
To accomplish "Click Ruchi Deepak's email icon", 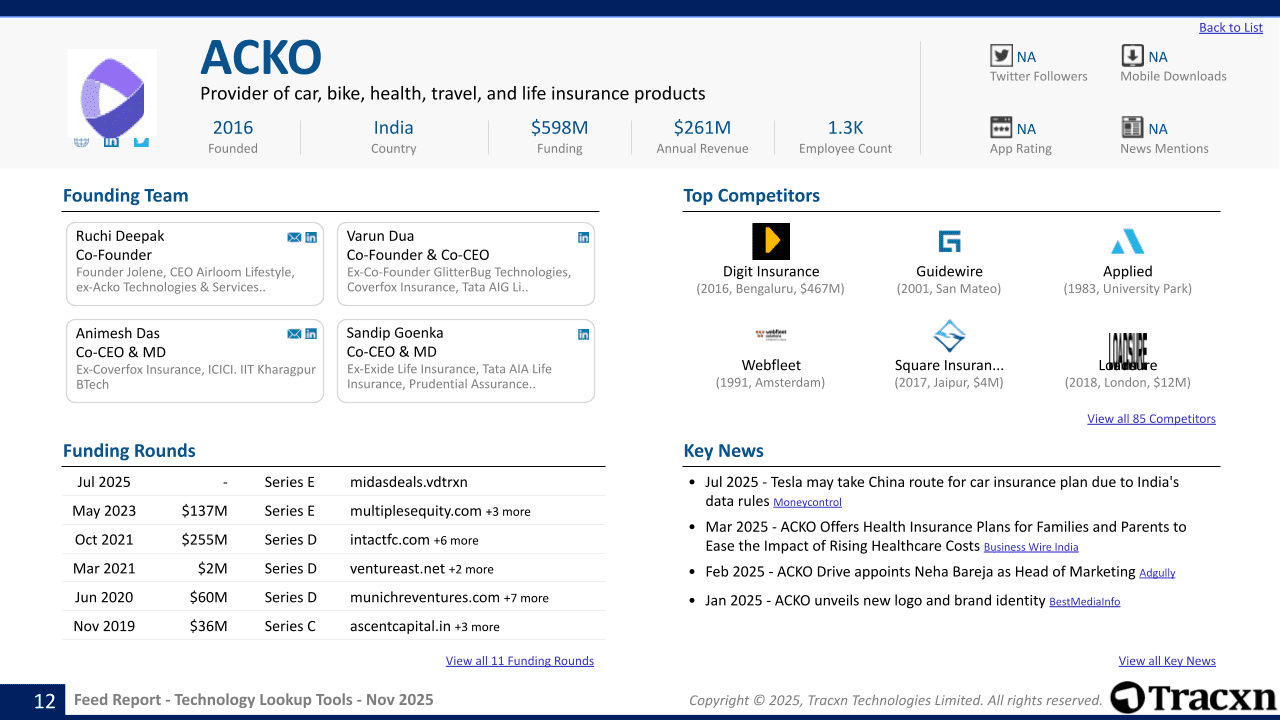I will pos(294,237).
